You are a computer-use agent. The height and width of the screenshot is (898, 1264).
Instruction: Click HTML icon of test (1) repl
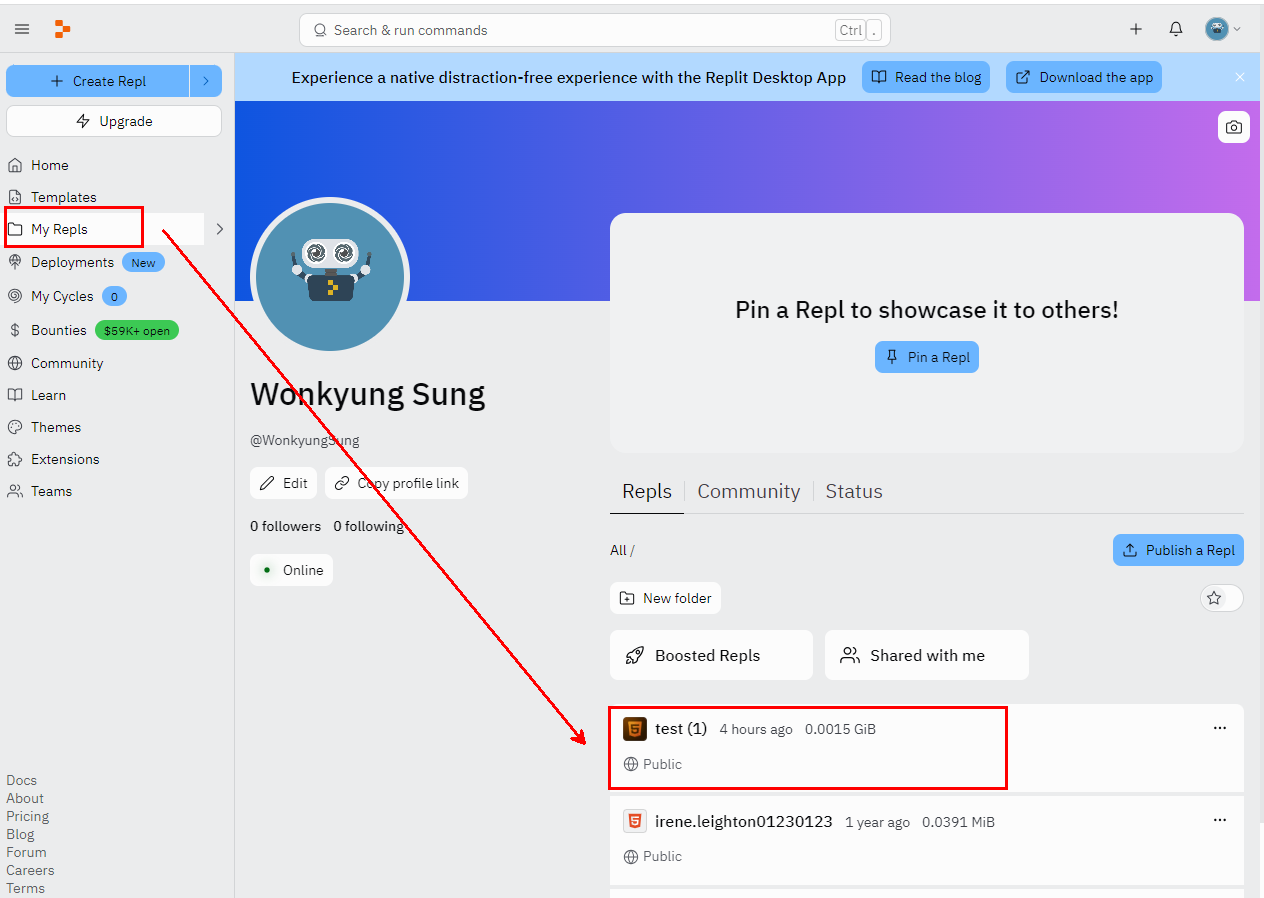[634, 729]
